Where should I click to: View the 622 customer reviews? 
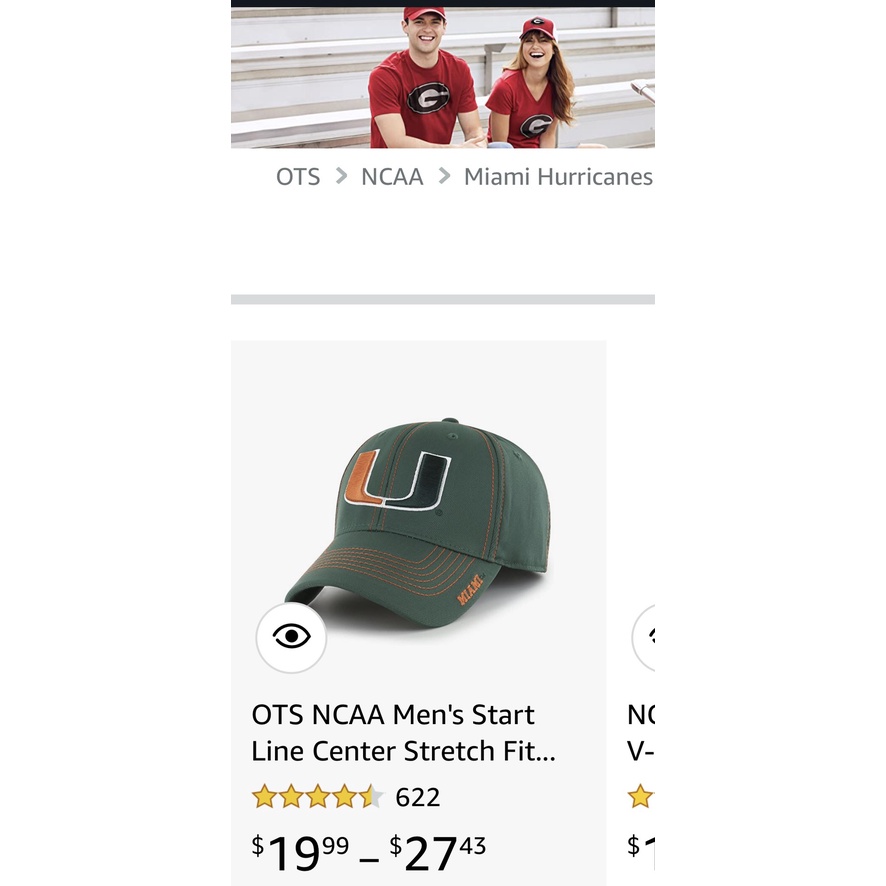coord(418,797)
